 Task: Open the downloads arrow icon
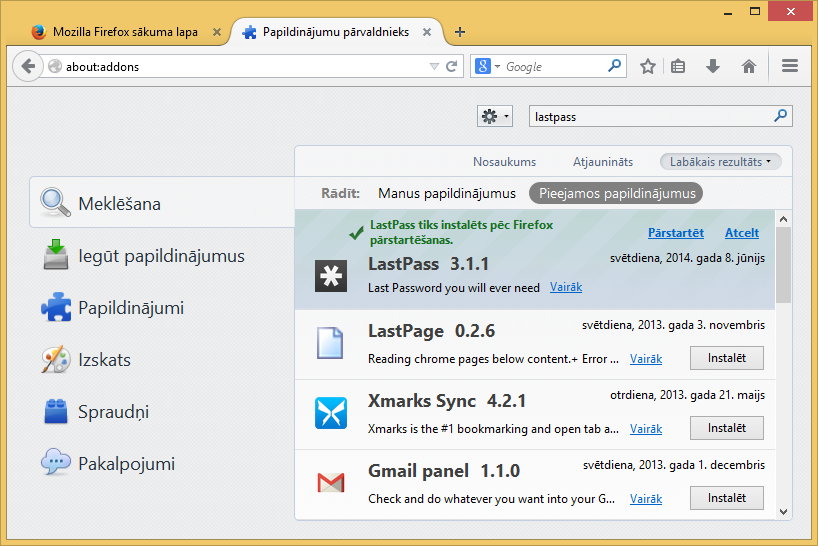click(x=713, y=66)
